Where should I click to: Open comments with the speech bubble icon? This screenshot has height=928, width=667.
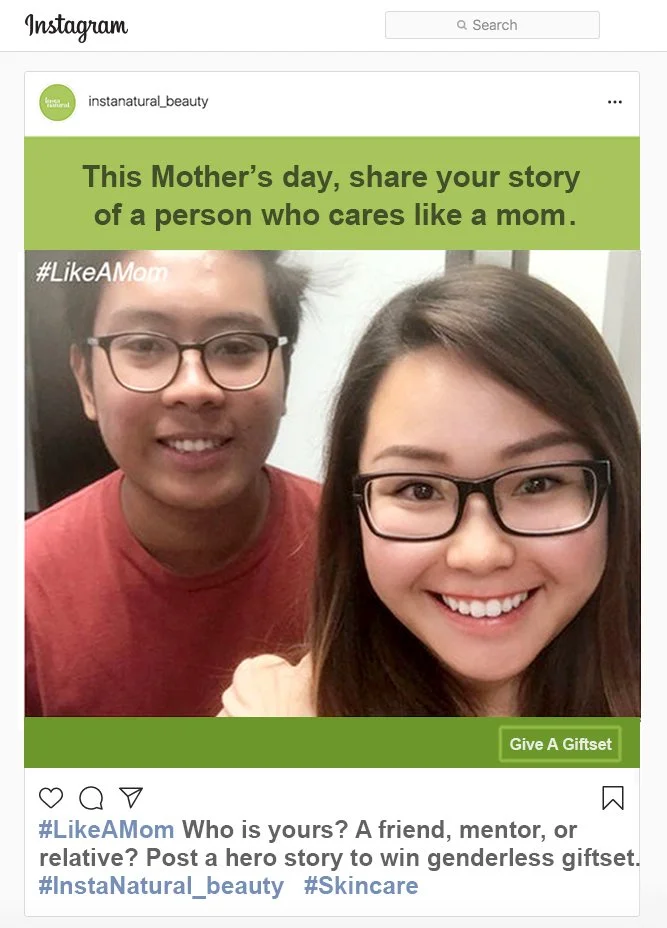[91, 798]
